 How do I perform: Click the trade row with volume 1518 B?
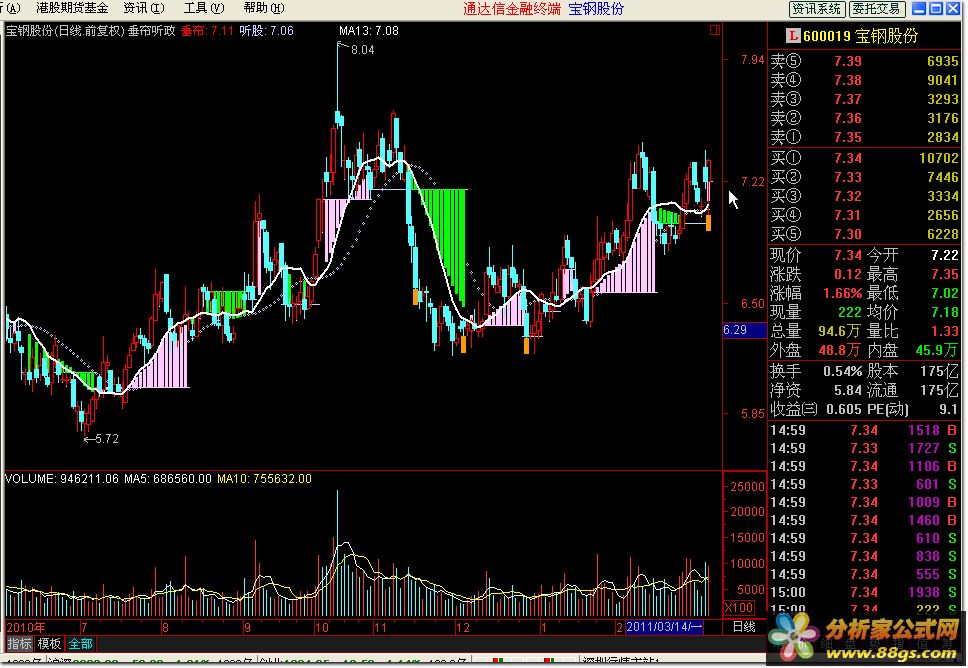click(864, 430)
